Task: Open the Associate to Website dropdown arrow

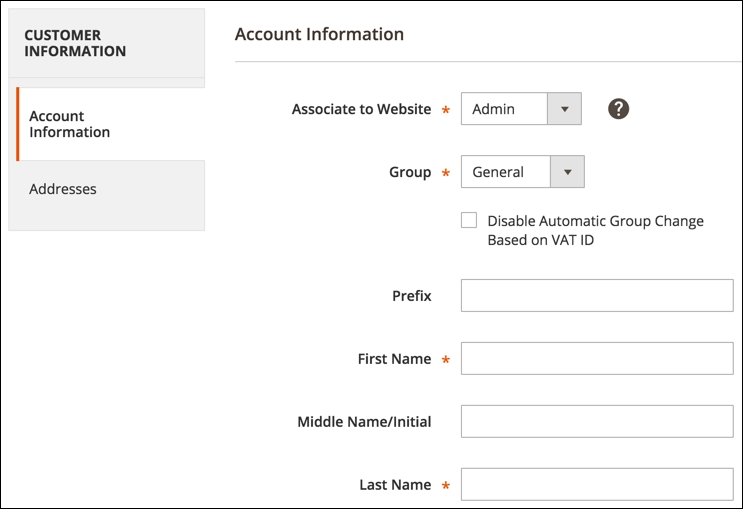Action: [564, 109]
